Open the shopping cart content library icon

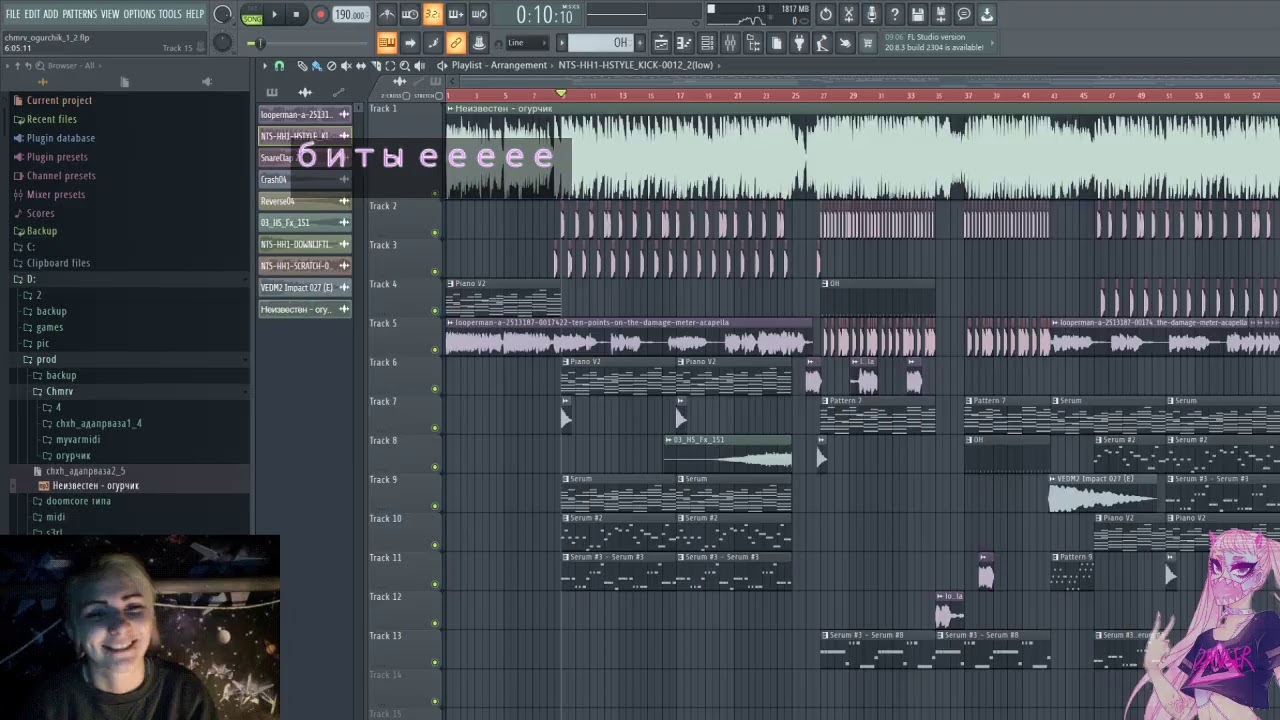coord(868,43)
